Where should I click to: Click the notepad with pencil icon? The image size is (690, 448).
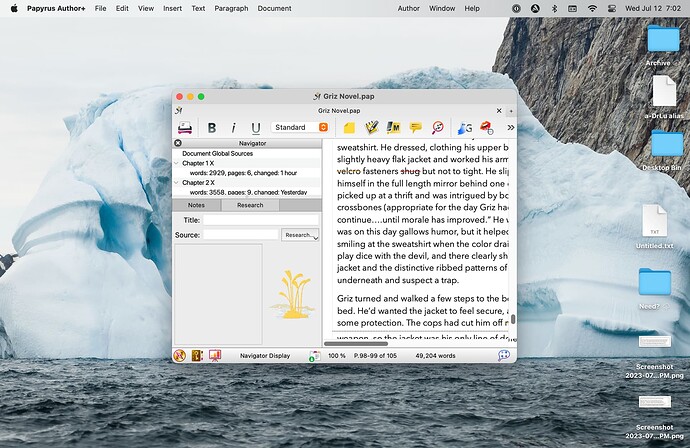371,128
